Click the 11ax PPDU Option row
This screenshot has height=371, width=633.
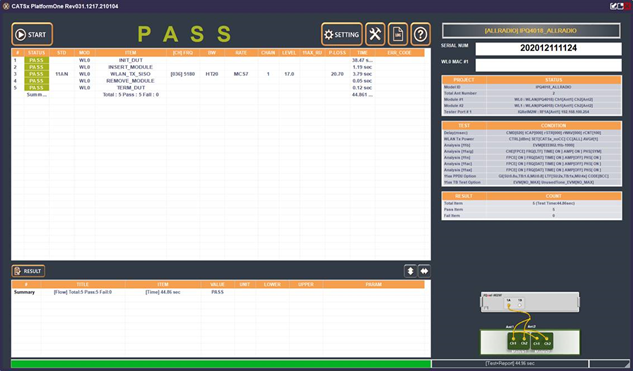532,176
